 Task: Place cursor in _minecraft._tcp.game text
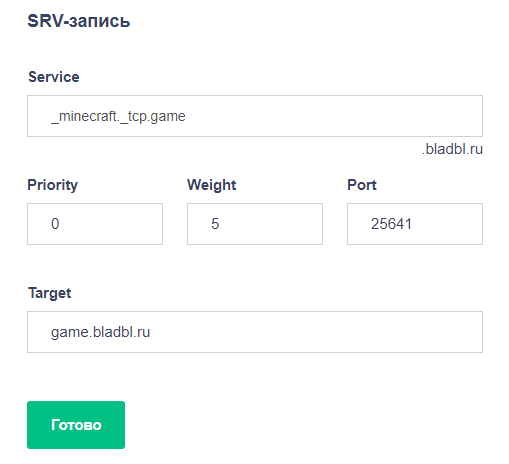[118, 116]
